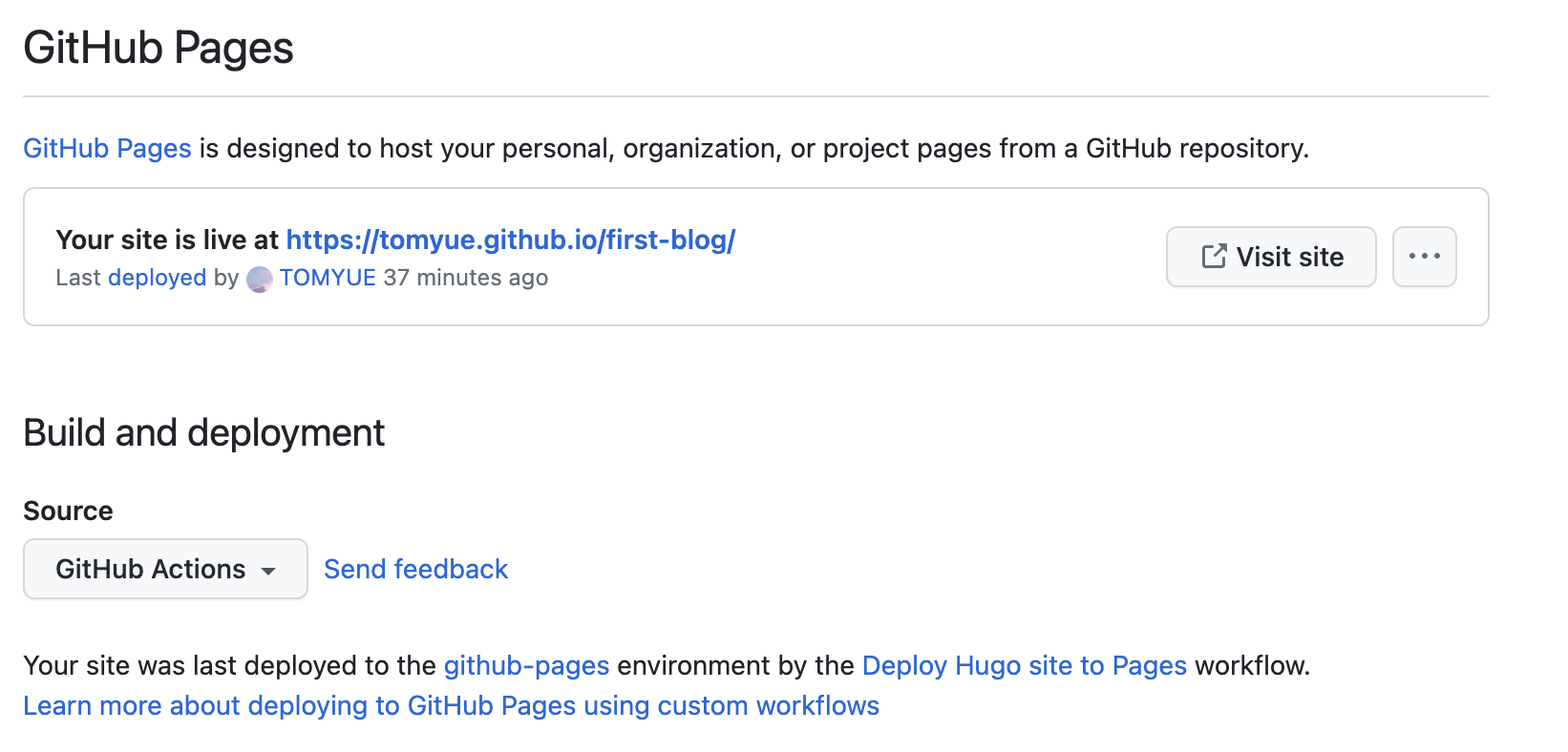The width and height of the screenshot is (1568, 752).
Task: Click the Send feedback link
Action: pyautogui.click(x=415, y=569)
